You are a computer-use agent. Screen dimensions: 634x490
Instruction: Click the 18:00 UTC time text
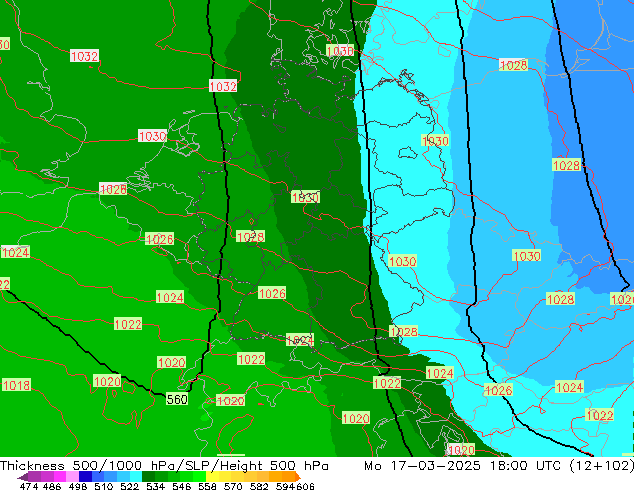tap(525, 465)
